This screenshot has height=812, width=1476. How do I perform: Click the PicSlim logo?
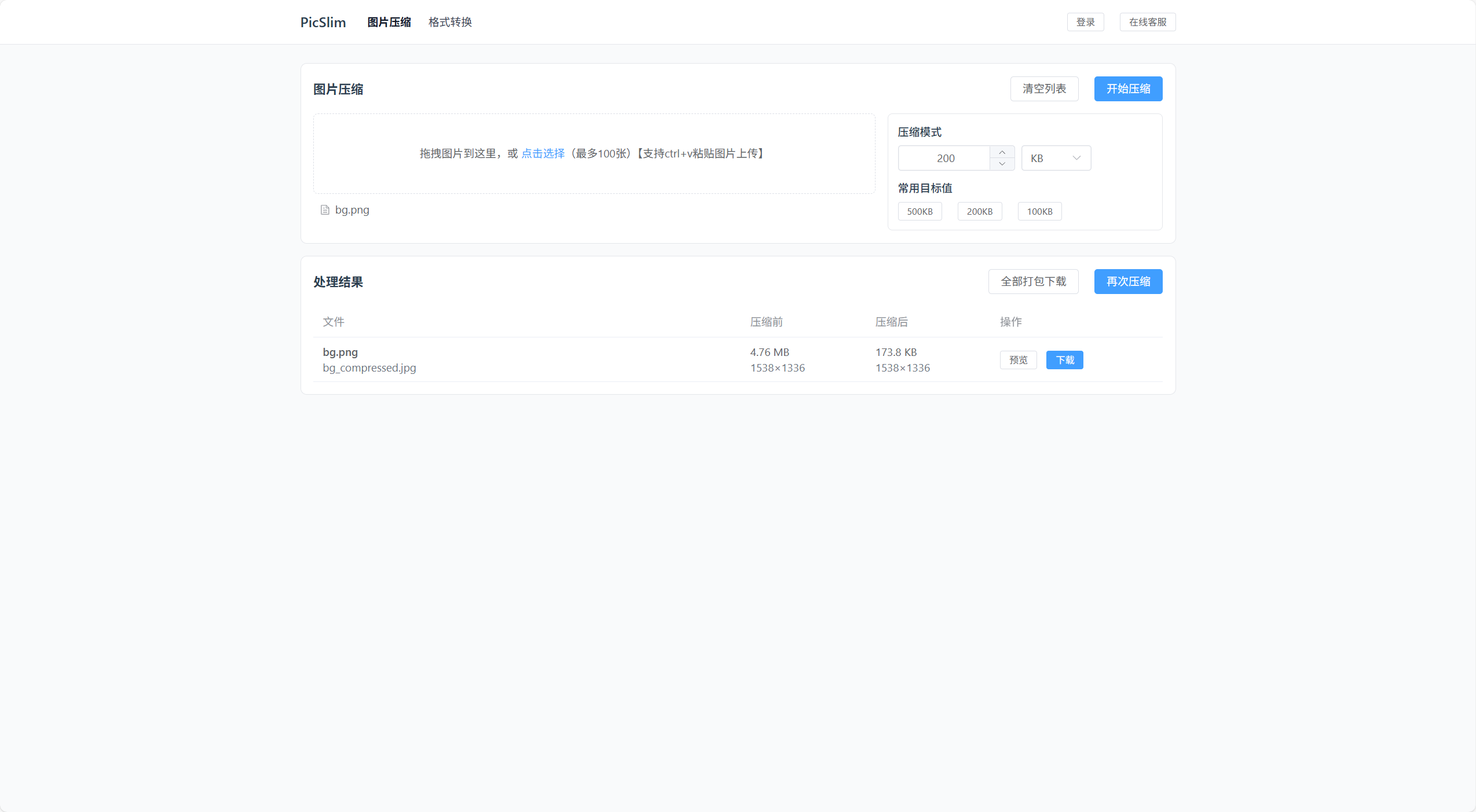tap(323, 23)
